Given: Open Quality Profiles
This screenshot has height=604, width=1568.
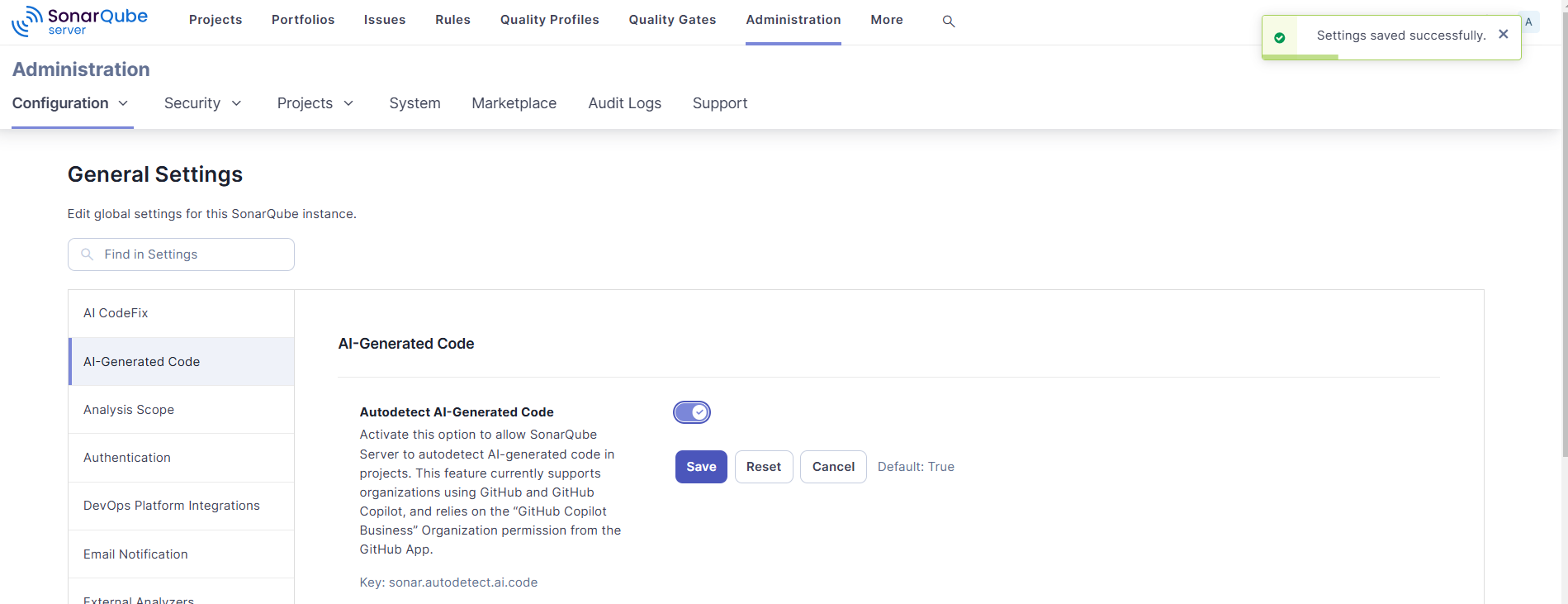Looking at the screenshot, I should pyautogui.click(x=550, y=20).
